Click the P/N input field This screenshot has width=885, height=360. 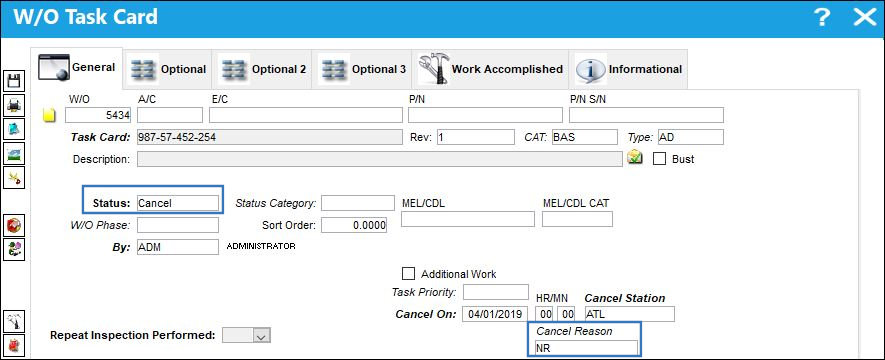point(485,115)
